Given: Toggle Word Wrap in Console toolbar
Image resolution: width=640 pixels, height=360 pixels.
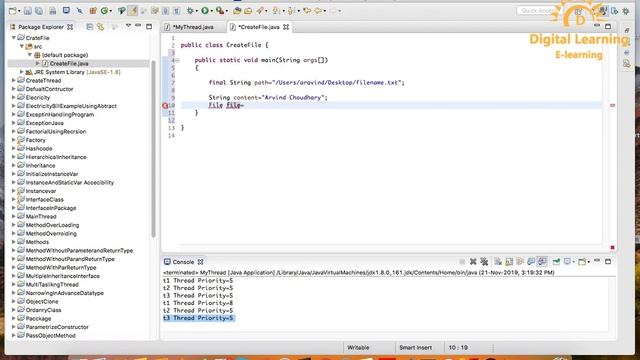Looking at the screenshot, I should tap(520, 262).
